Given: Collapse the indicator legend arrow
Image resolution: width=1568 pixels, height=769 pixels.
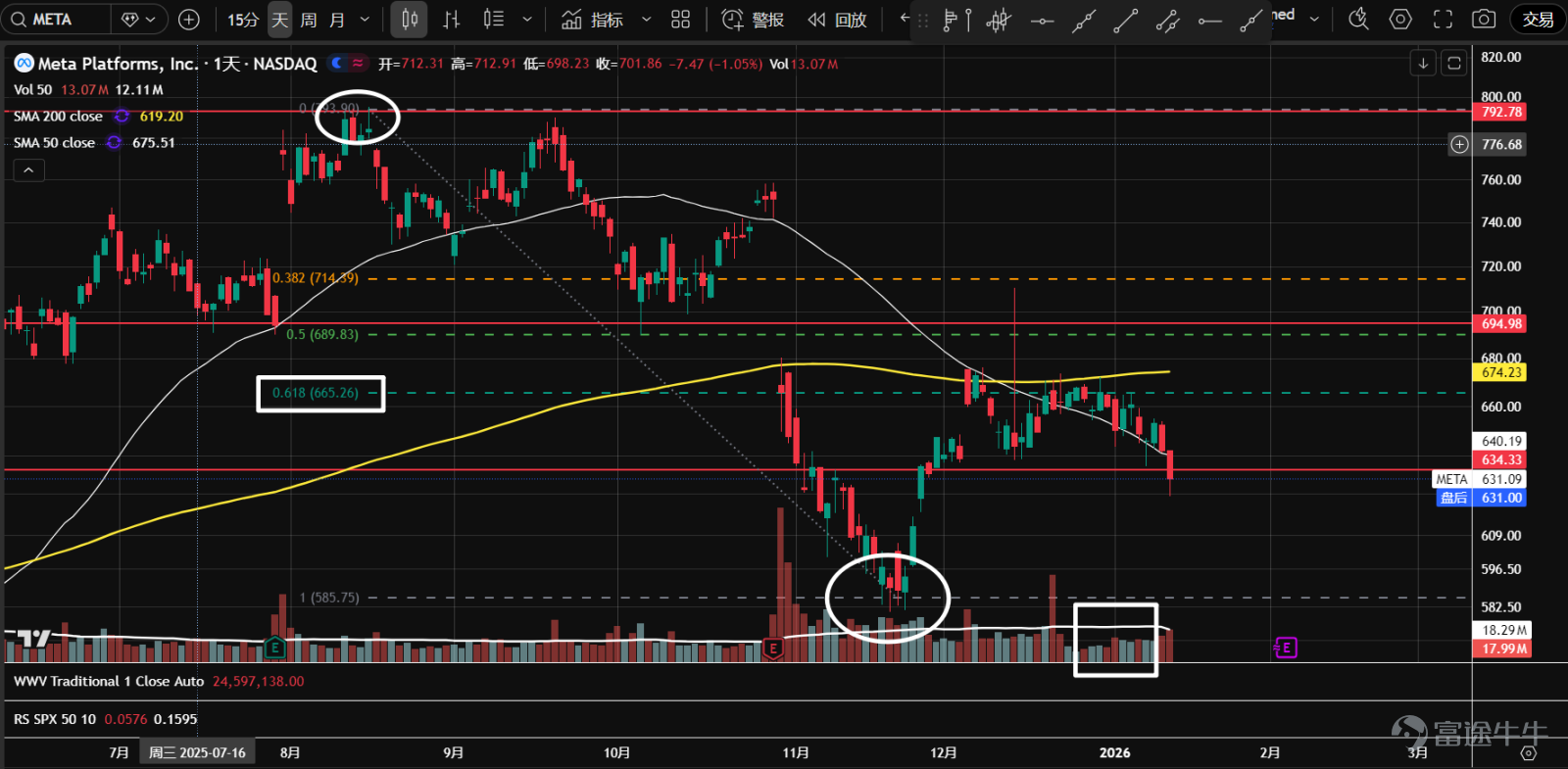Looking at the screenshot, I should tap(28, 169).
